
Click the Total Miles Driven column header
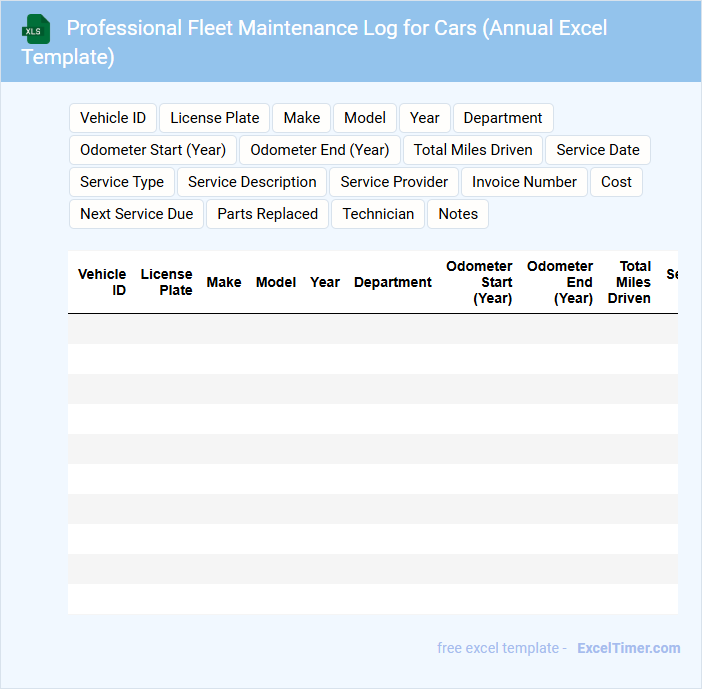pyautogui.click(x=630, y=282)
